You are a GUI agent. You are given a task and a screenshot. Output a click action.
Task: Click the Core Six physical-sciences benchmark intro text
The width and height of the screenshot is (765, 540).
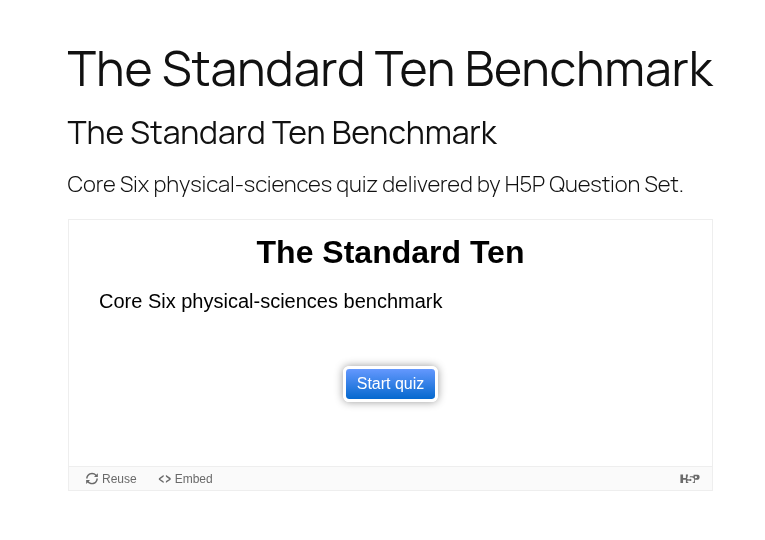pos(270,301)
